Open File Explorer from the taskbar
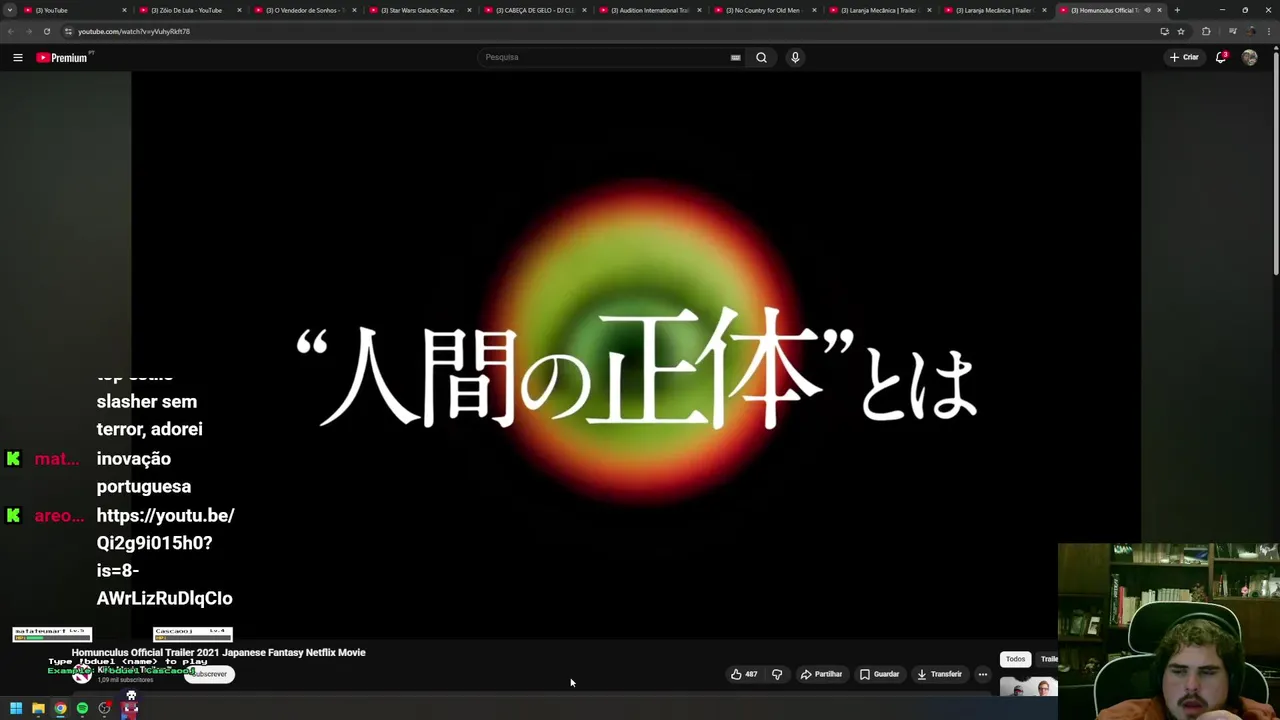 [x=38, y=708]
